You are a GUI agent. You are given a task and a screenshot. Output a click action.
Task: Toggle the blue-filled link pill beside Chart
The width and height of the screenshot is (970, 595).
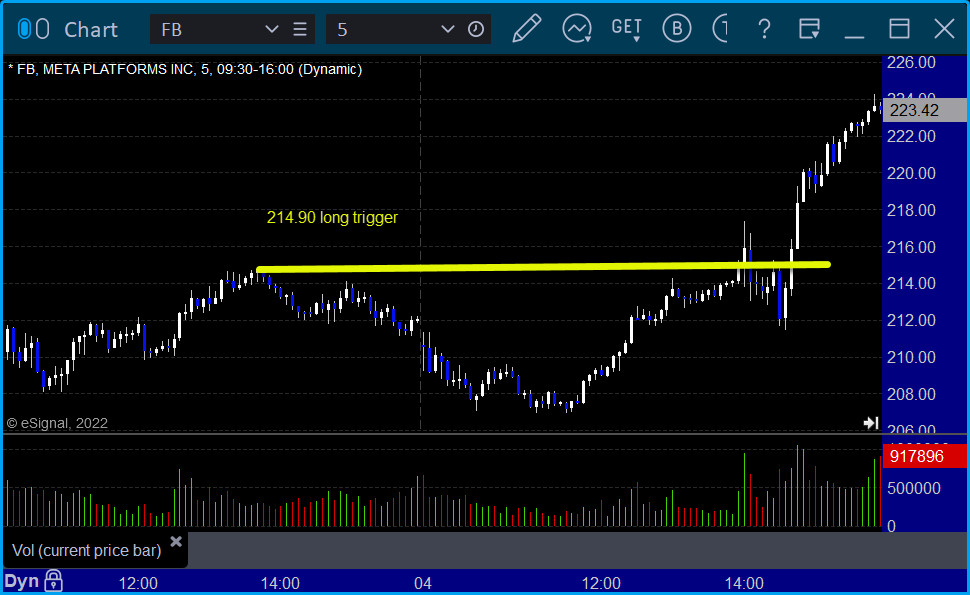point(24,29)
